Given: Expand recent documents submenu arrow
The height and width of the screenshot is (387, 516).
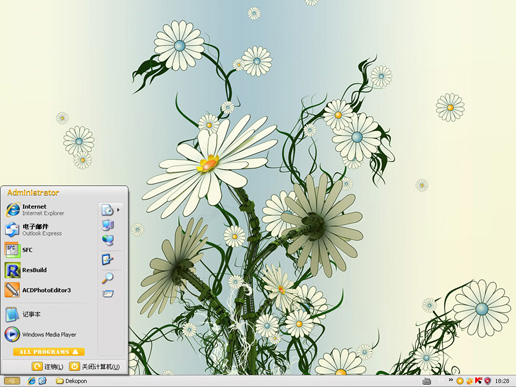Looking at the screenshot, I should coord(118,210).
